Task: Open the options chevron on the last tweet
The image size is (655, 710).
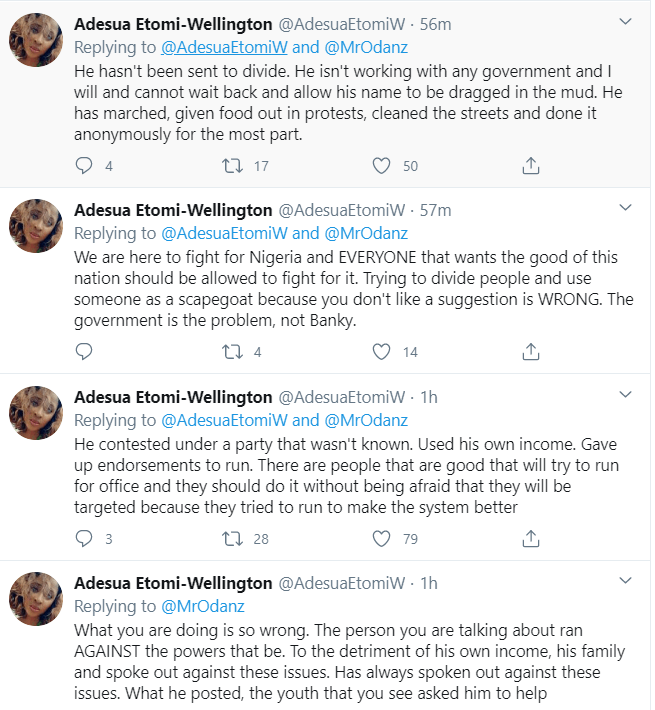Action: click(625, 581)
